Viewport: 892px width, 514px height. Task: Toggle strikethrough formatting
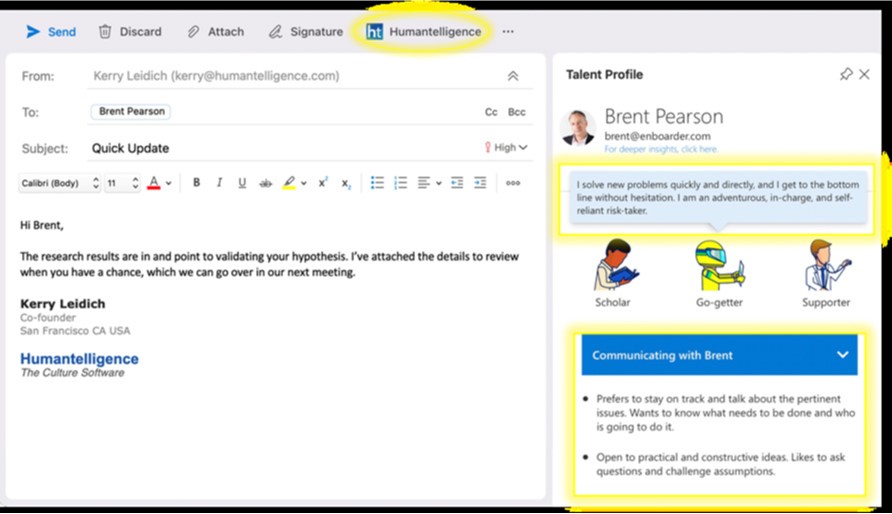tap(265, 183)
